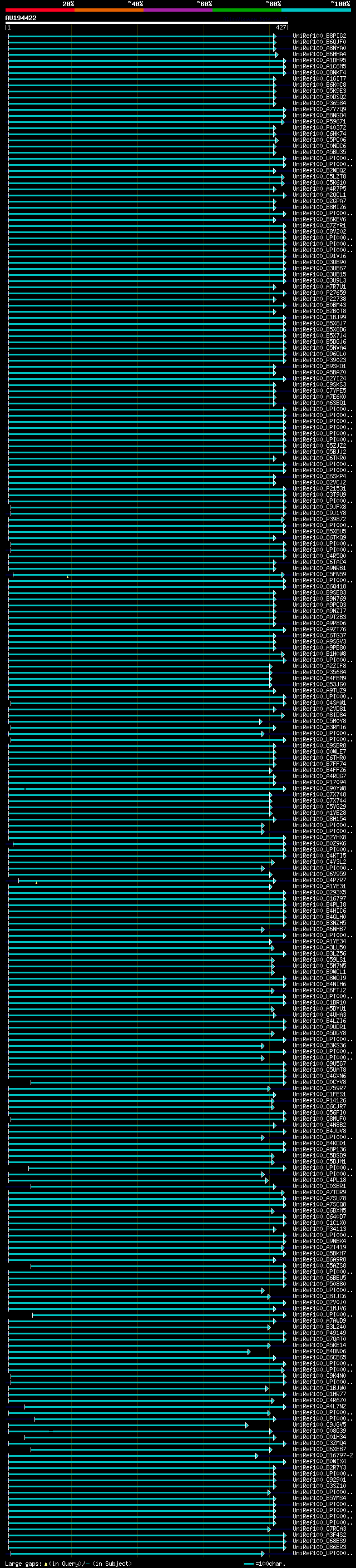This screenshot has width=356, height=1568.
Task: Select the UniRef100_A2QCL1 label
Action: pos(319,195)
